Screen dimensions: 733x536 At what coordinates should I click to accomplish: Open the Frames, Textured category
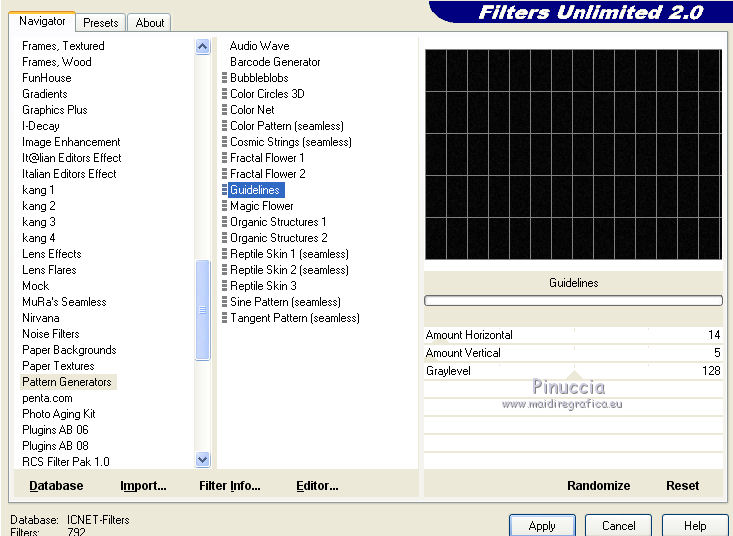(63, 46)
